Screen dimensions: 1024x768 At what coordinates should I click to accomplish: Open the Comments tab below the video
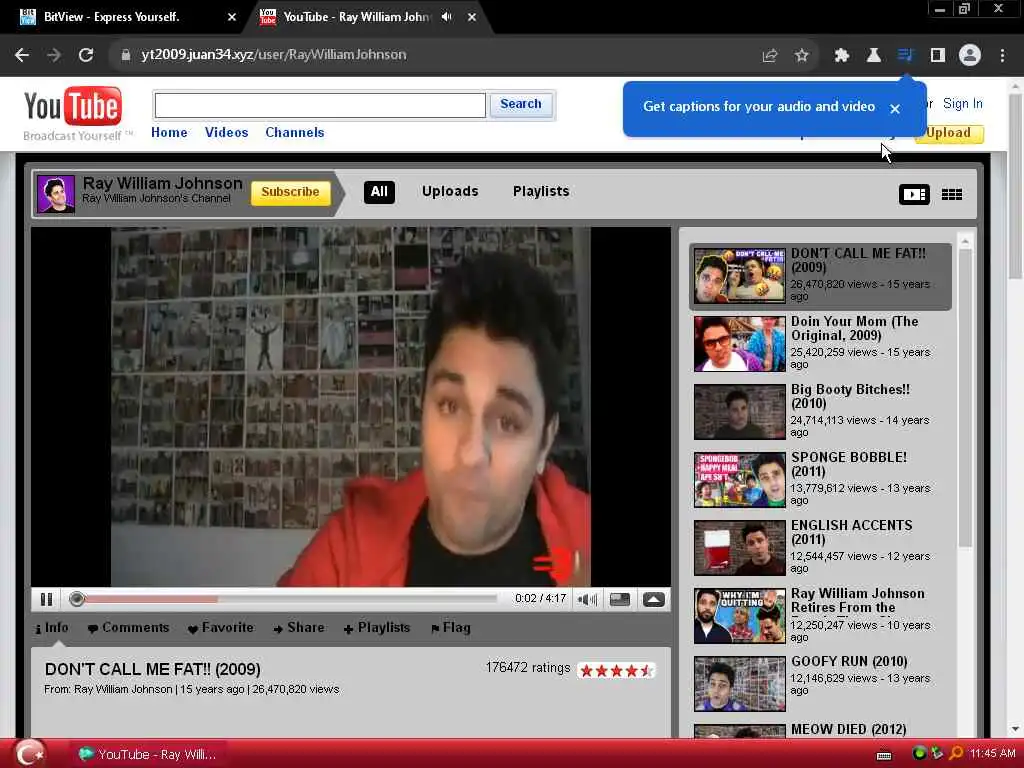click(129, 628)
